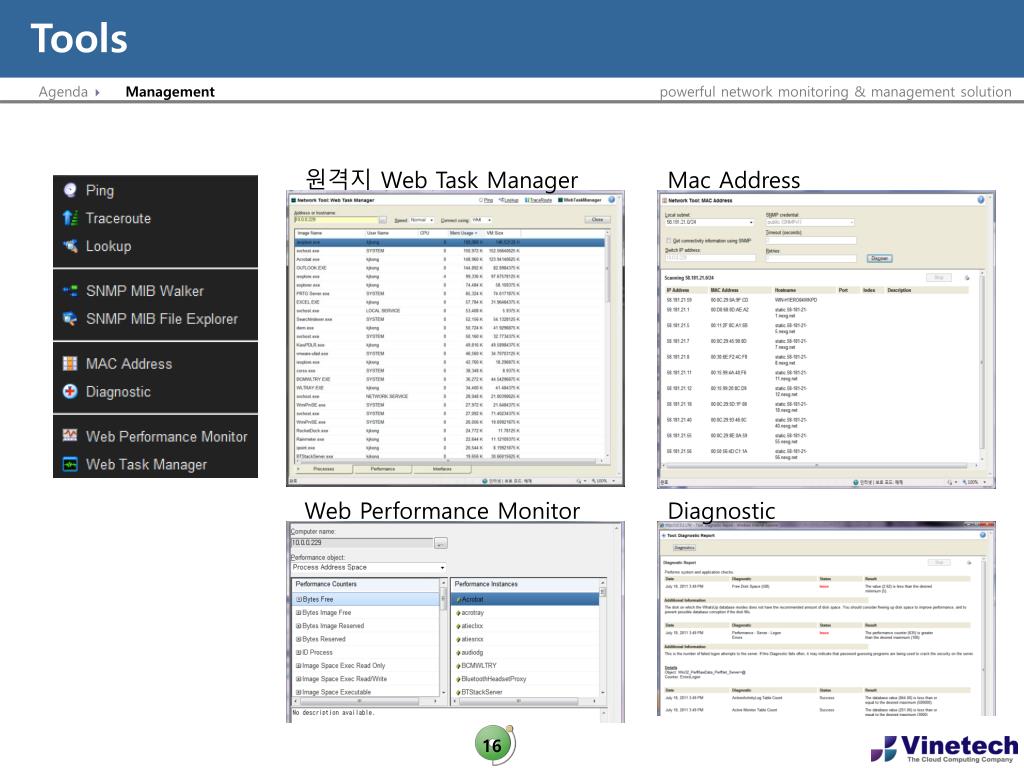Toggle Get connectivity information using SNMP checkbox
1024x768 pixels.
click(x=669, y=240)
